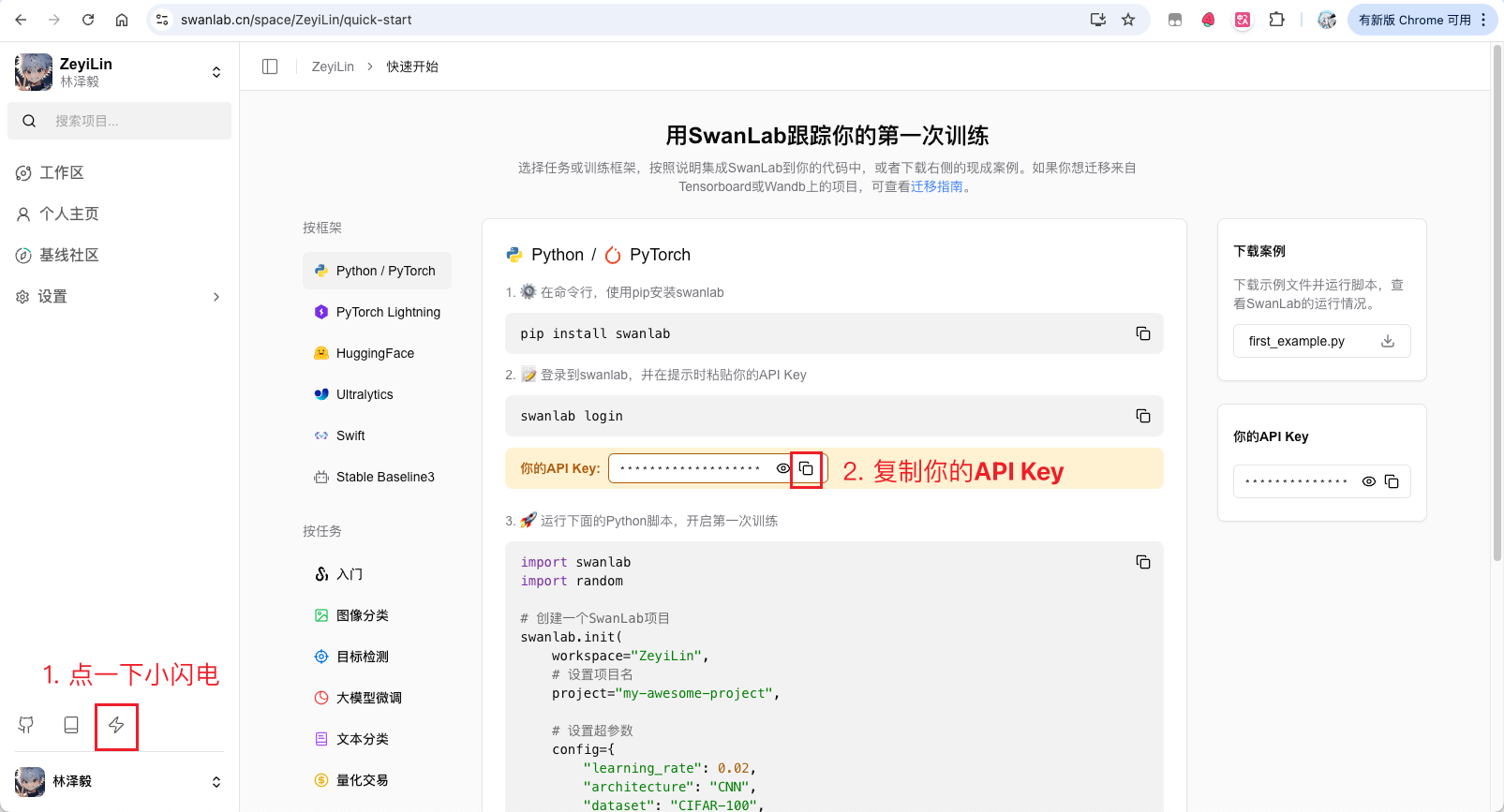1504x812 pixels.
Task: View site information icon in address bar
Action: tap(162, 20)
